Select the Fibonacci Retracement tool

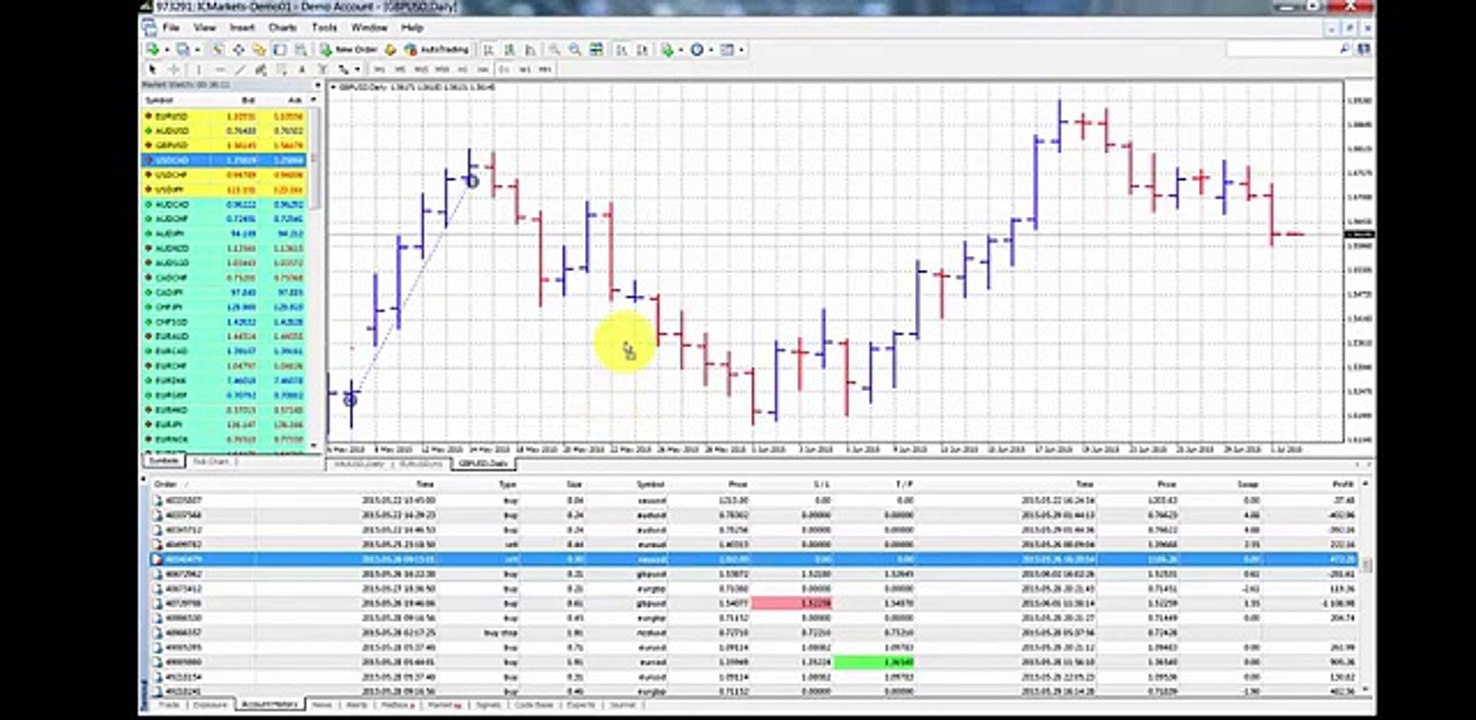click(x=283, y=69)
